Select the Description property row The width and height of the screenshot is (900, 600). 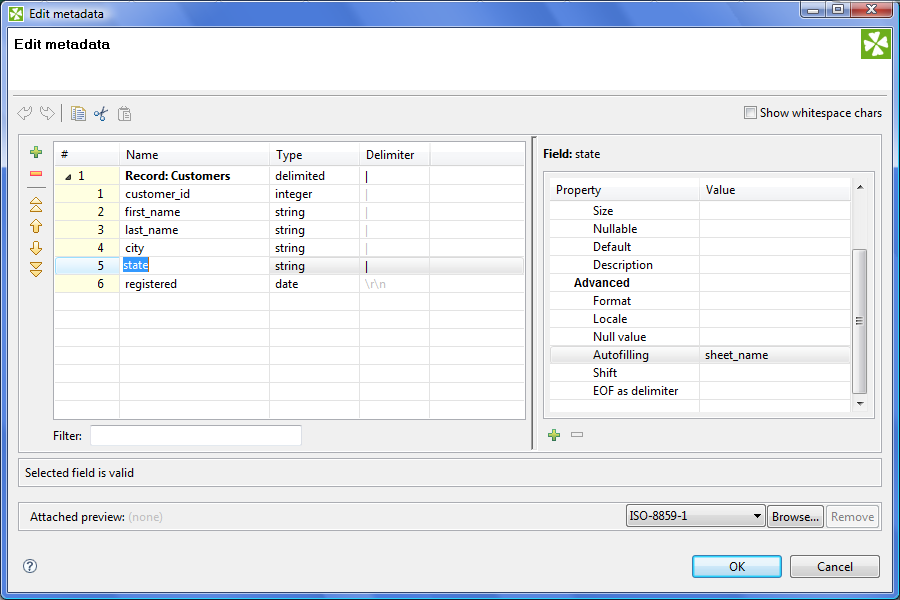[x=700, y=265]
